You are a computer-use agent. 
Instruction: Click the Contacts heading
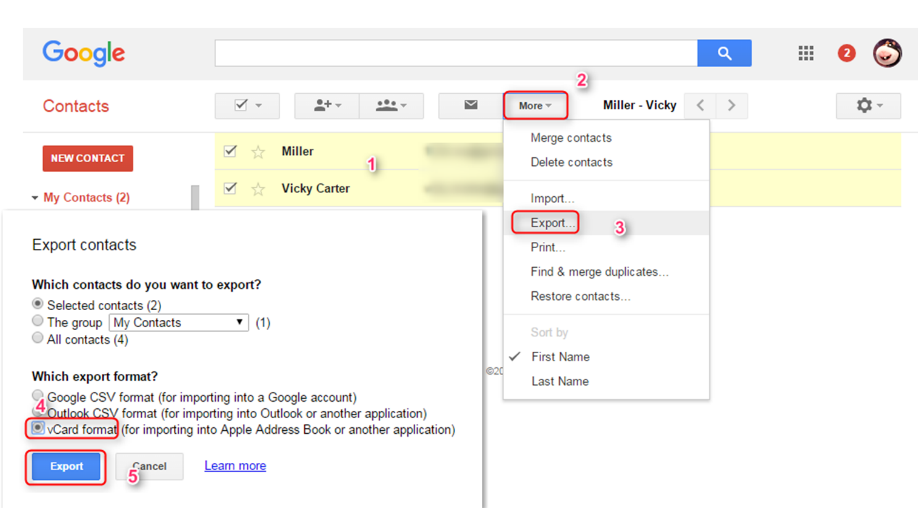click(76, 106)
